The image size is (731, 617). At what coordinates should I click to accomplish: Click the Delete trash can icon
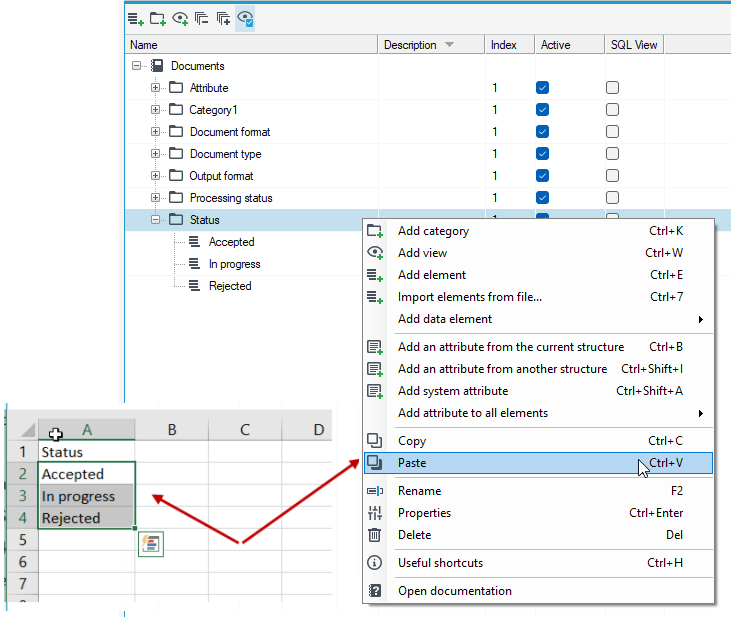tap(375, 535)
